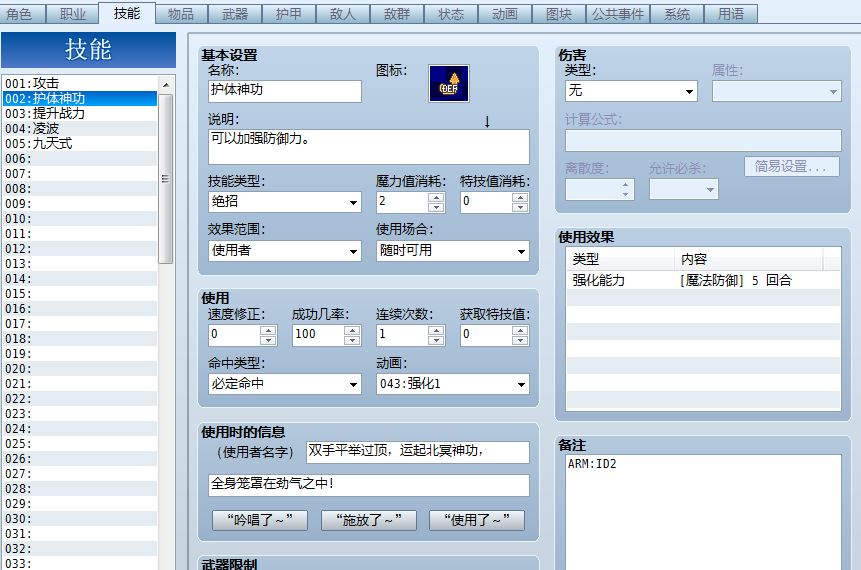Open the 职业 tab

point(72,14)
